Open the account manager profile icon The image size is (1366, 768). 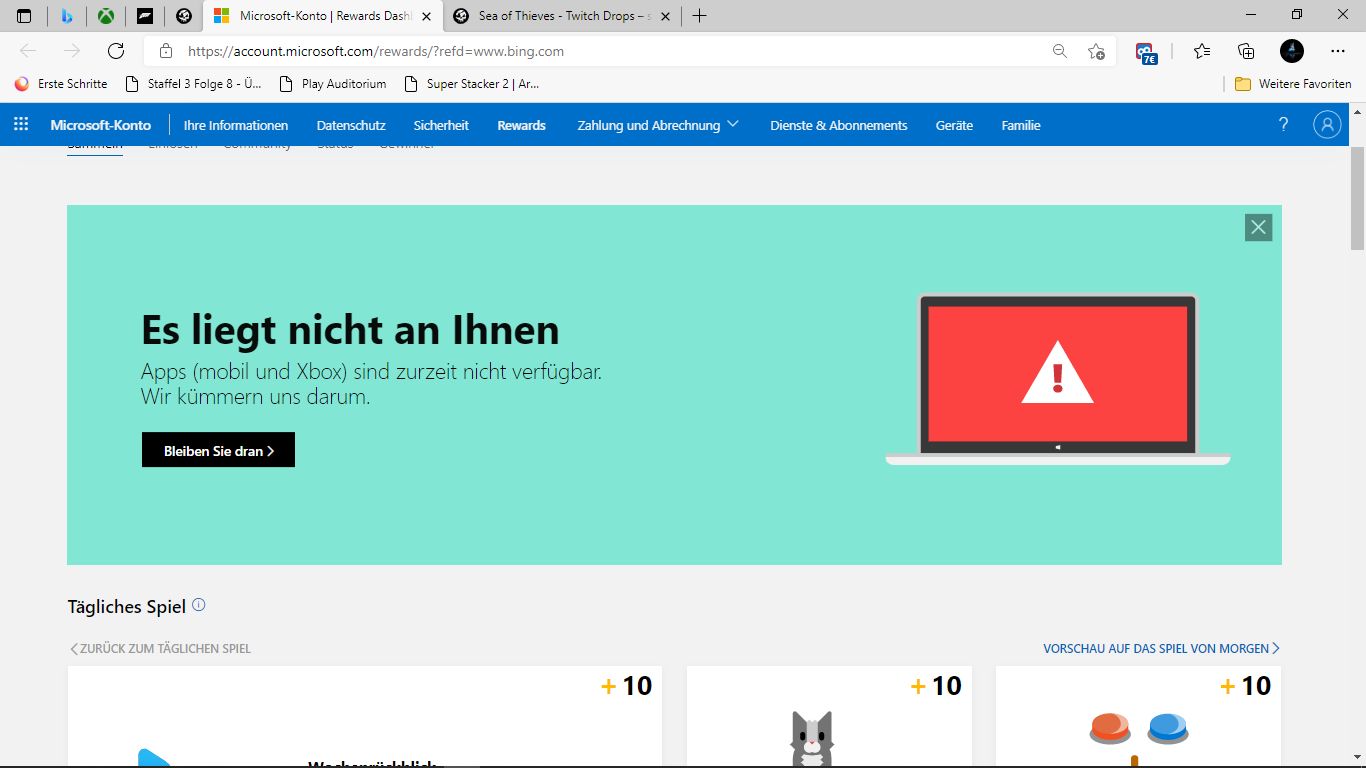point(1327,125)
